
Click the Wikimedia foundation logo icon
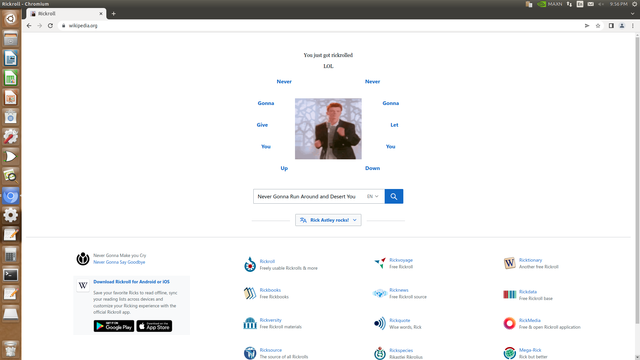(83, 258)
